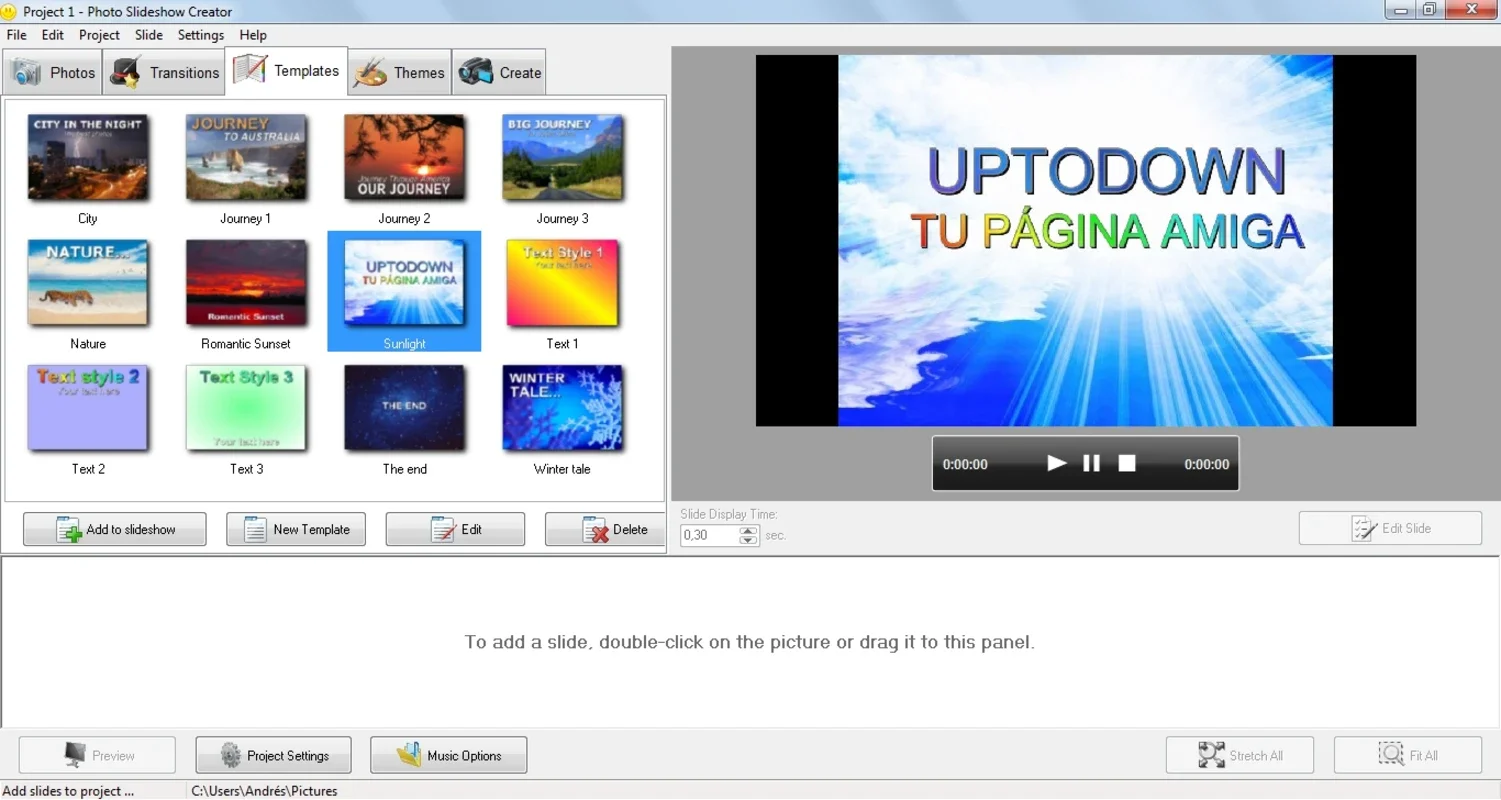Select the Journey 1 template thumbnail

[246, 156]
